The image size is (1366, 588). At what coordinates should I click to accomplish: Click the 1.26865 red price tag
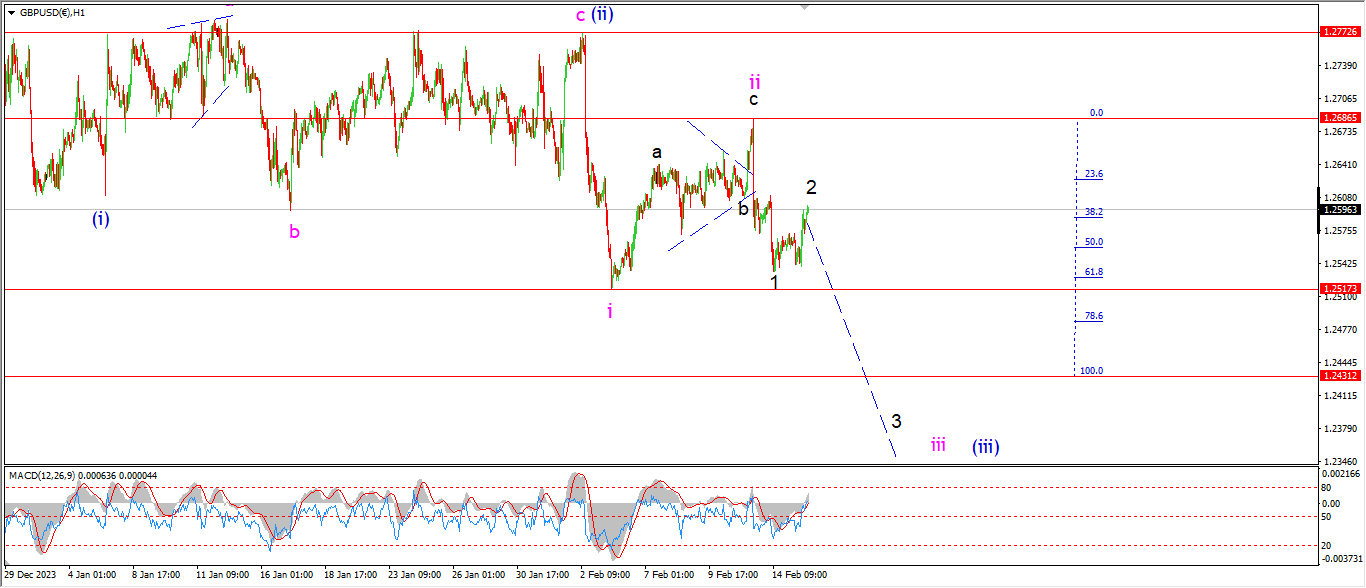click(1340, 118)
